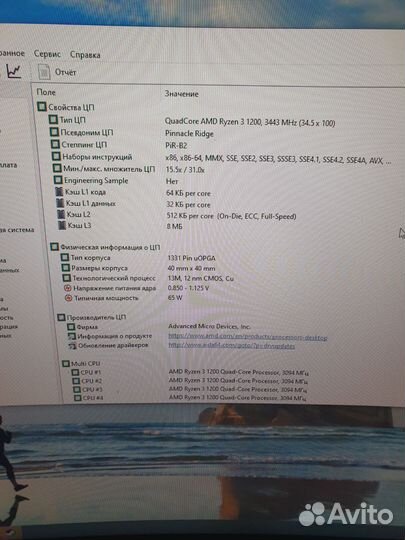Click the chip icon beside Кэш L3
This screenshot has height=540, width=405.
point(62,225)
